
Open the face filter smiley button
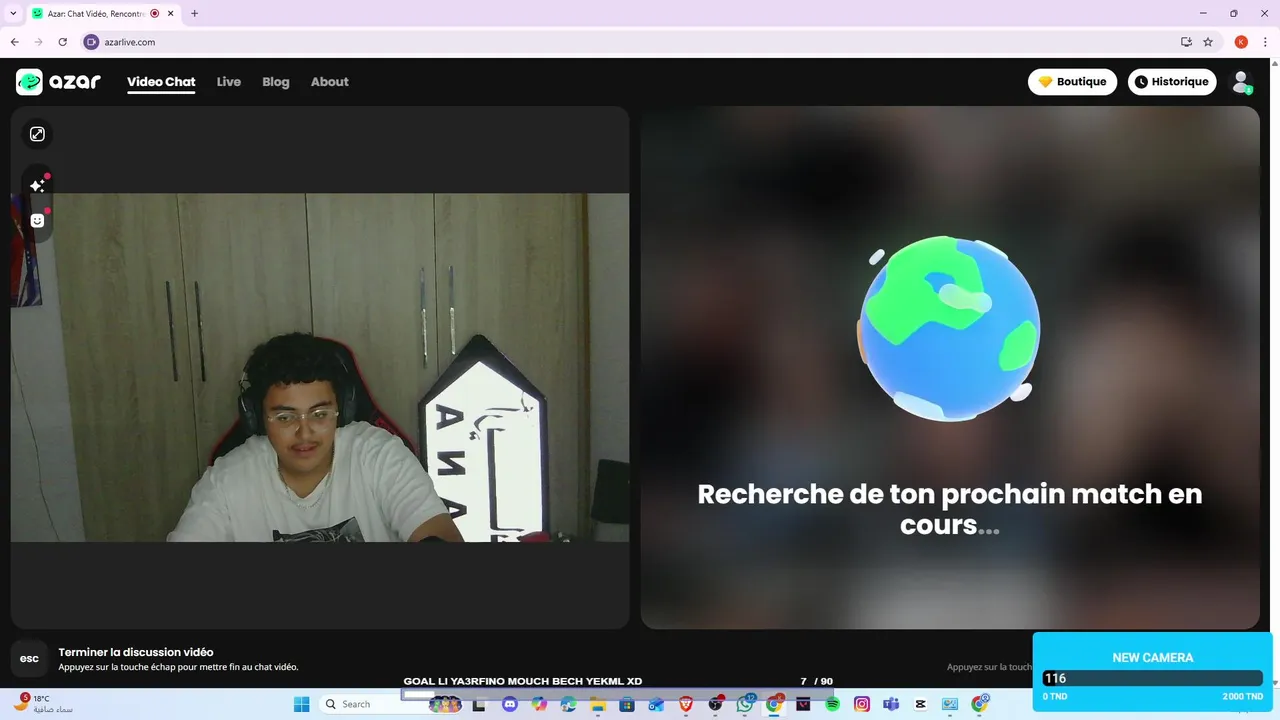(37, 220)
